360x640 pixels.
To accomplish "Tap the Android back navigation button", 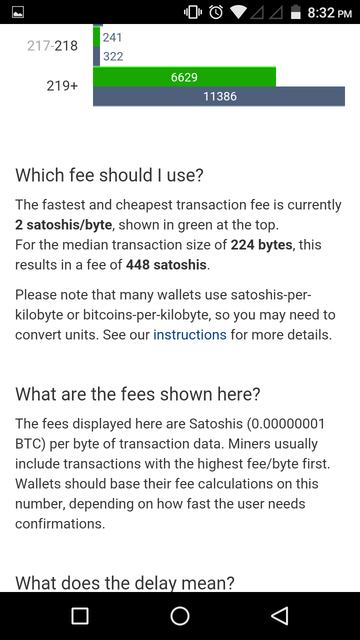I will [280, 616].
